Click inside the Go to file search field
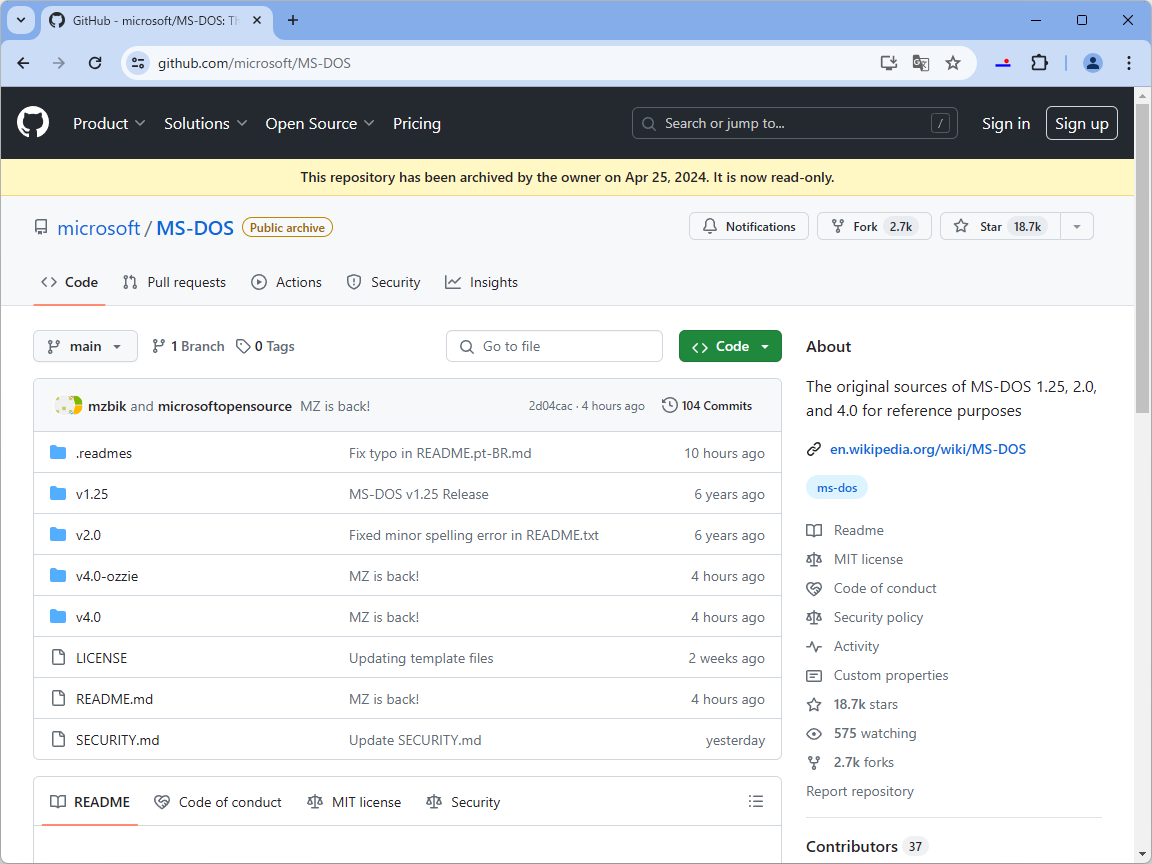The height and width of the screenshot is (864, 1152). click(x=554, y=345)
